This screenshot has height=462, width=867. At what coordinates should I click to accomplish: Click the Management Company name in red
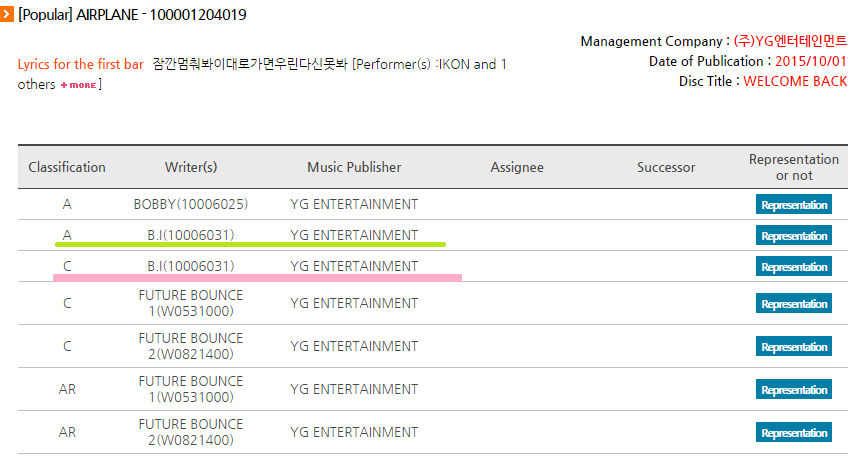pyautogui.click(x=790, y=41)
